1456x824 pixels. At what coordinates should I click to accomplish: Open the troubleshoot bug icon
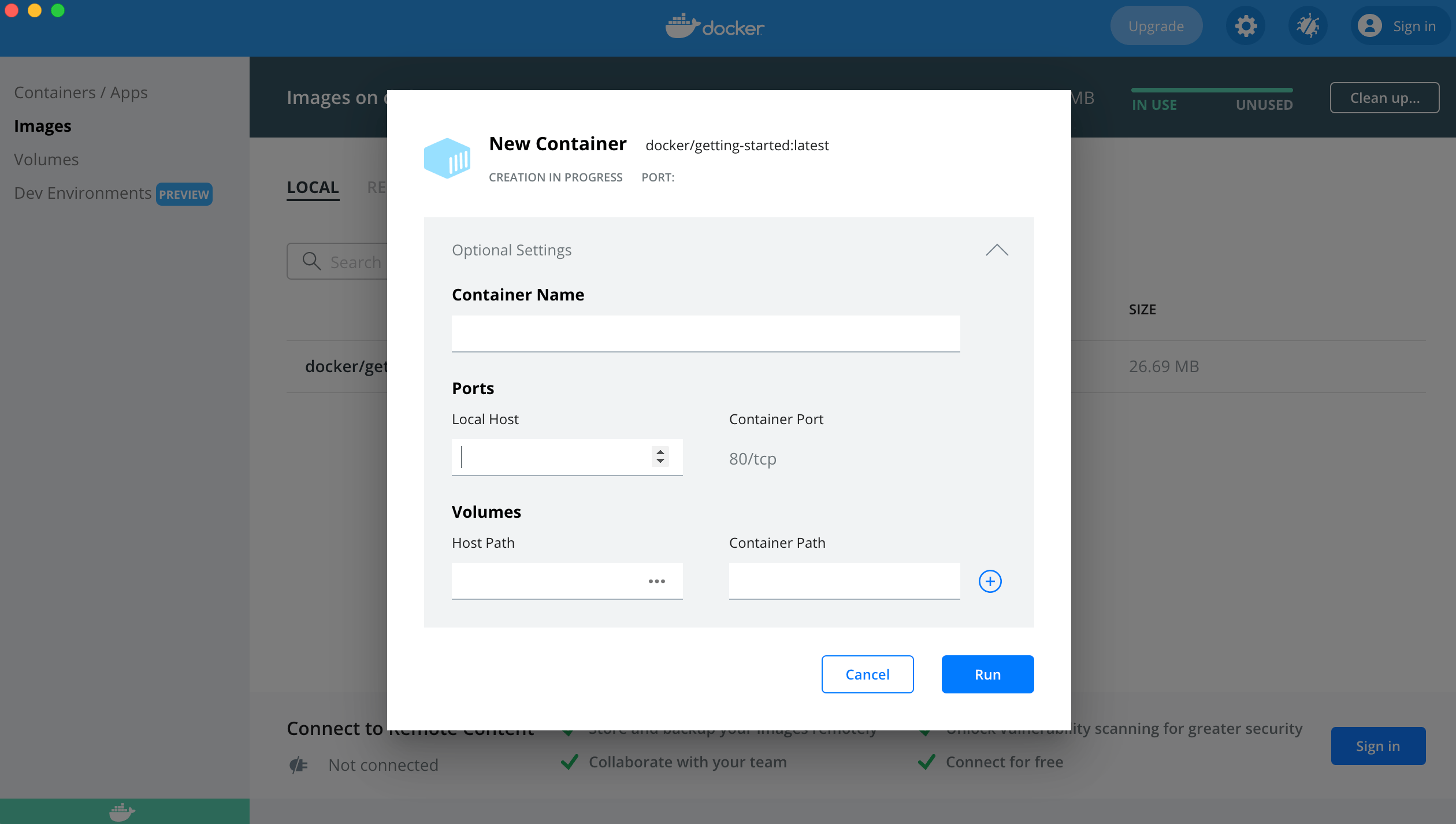click(1308, 27)
